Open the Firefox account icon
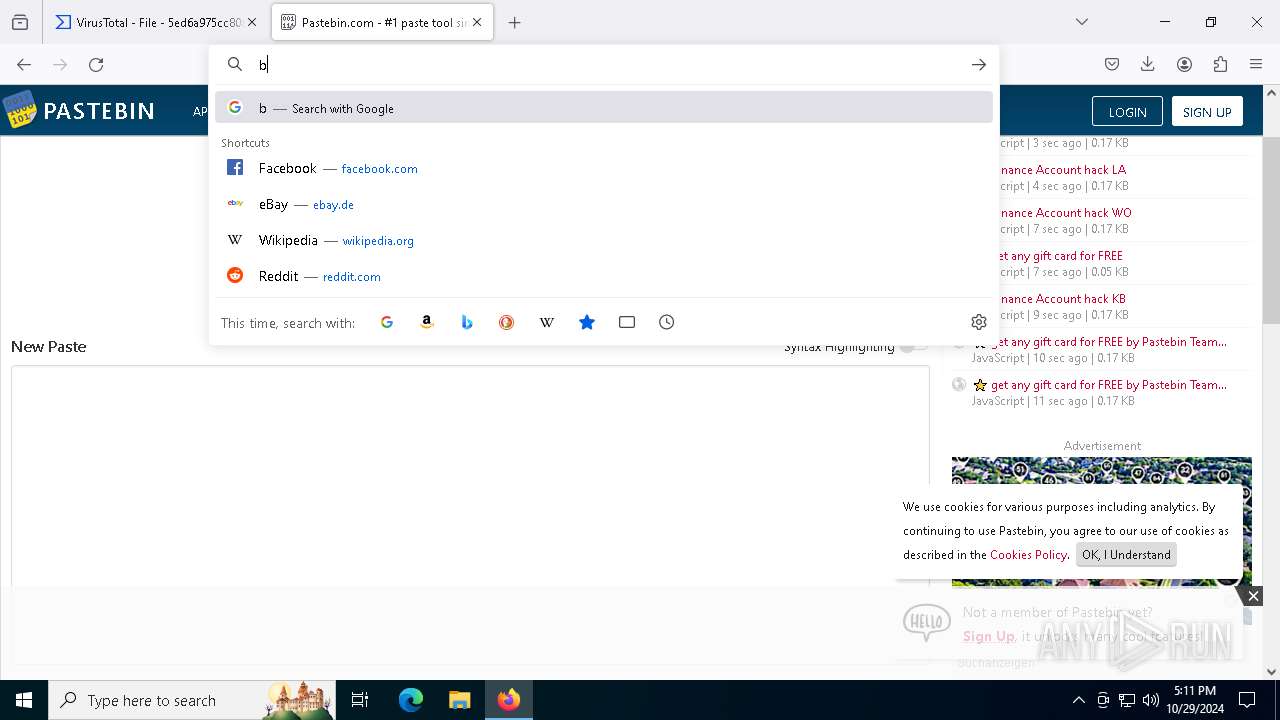This screenshot has height=720, width=1280. pos(1184,64)
